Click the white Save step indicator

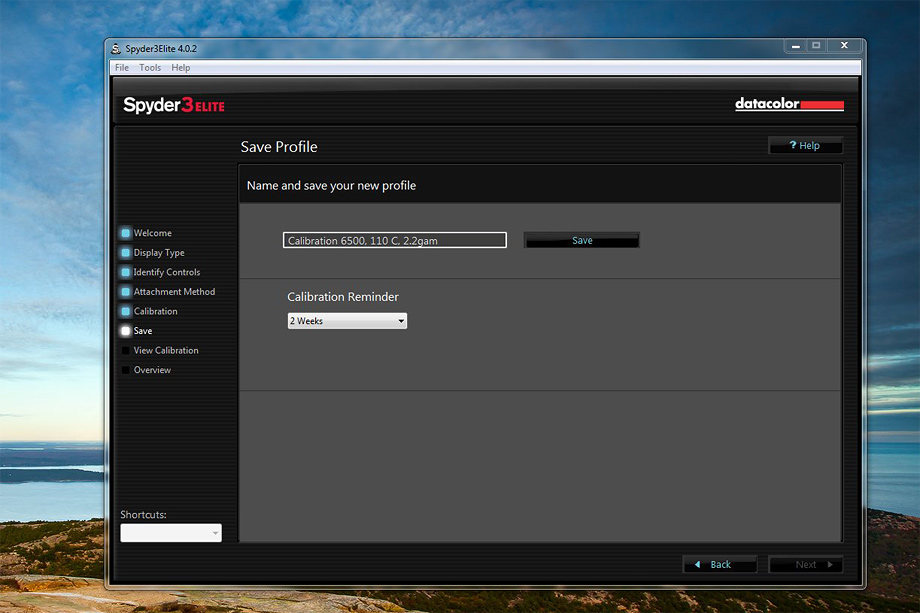pos(126,331)
